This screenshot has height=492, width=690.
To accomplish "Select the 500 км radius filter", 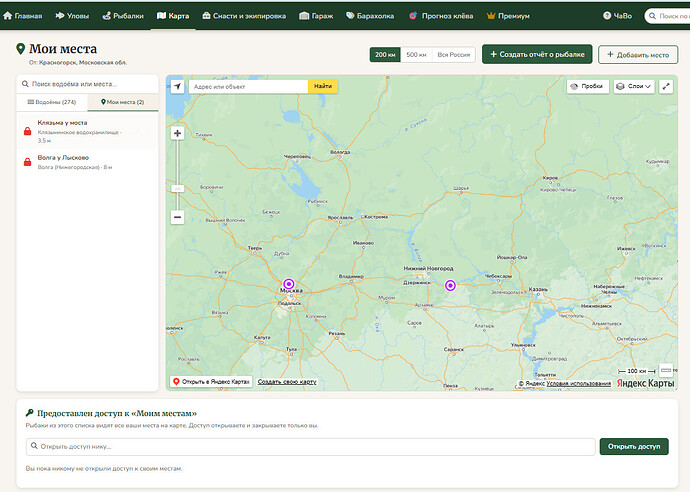I will tap(416, 55).
